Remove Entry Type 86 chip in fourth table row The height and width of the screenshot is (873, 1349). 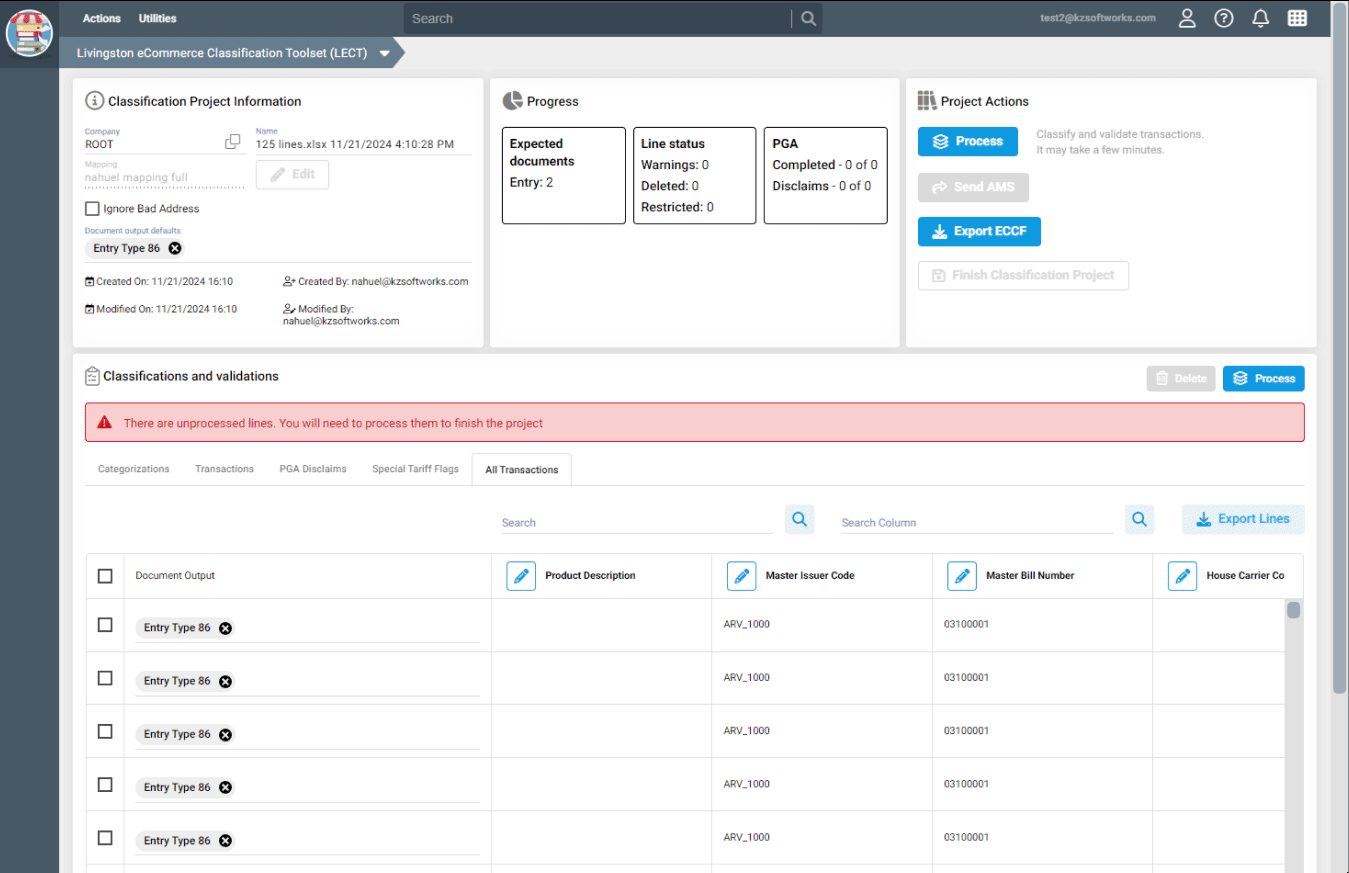(x=225, y=787)
